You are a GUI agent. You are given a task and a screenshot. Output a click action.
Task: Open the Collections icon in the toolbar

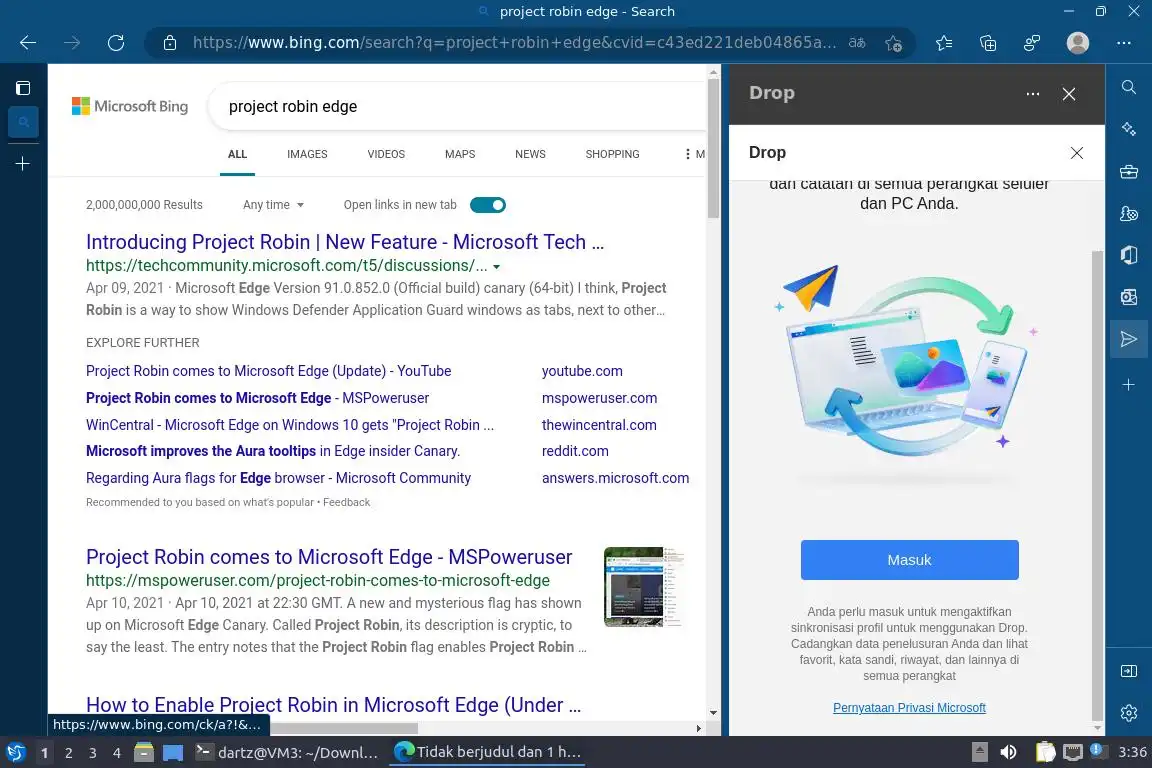(x=988, y=43)
